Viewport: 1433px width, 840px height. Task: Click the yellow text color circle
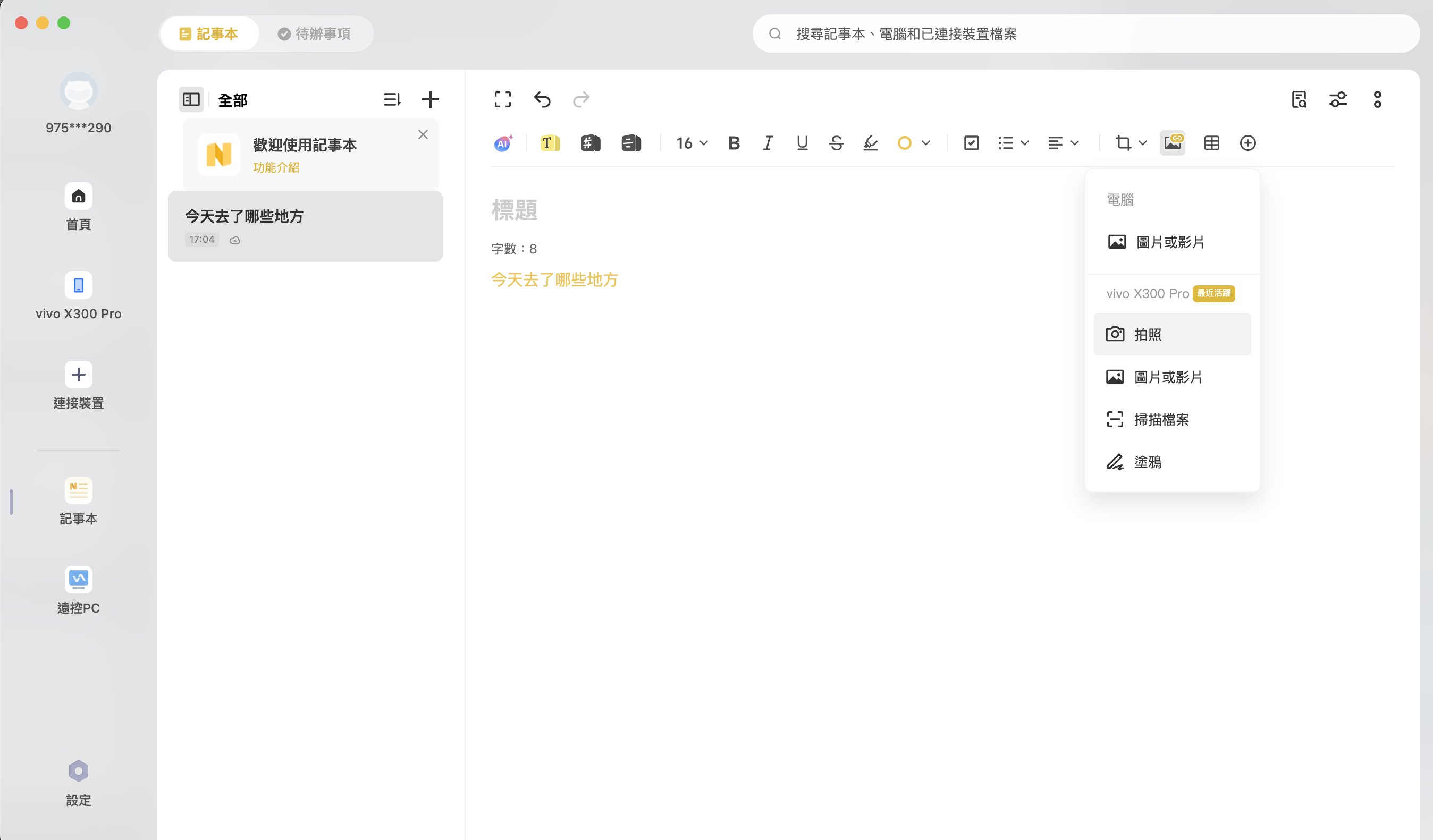point(904,143)
